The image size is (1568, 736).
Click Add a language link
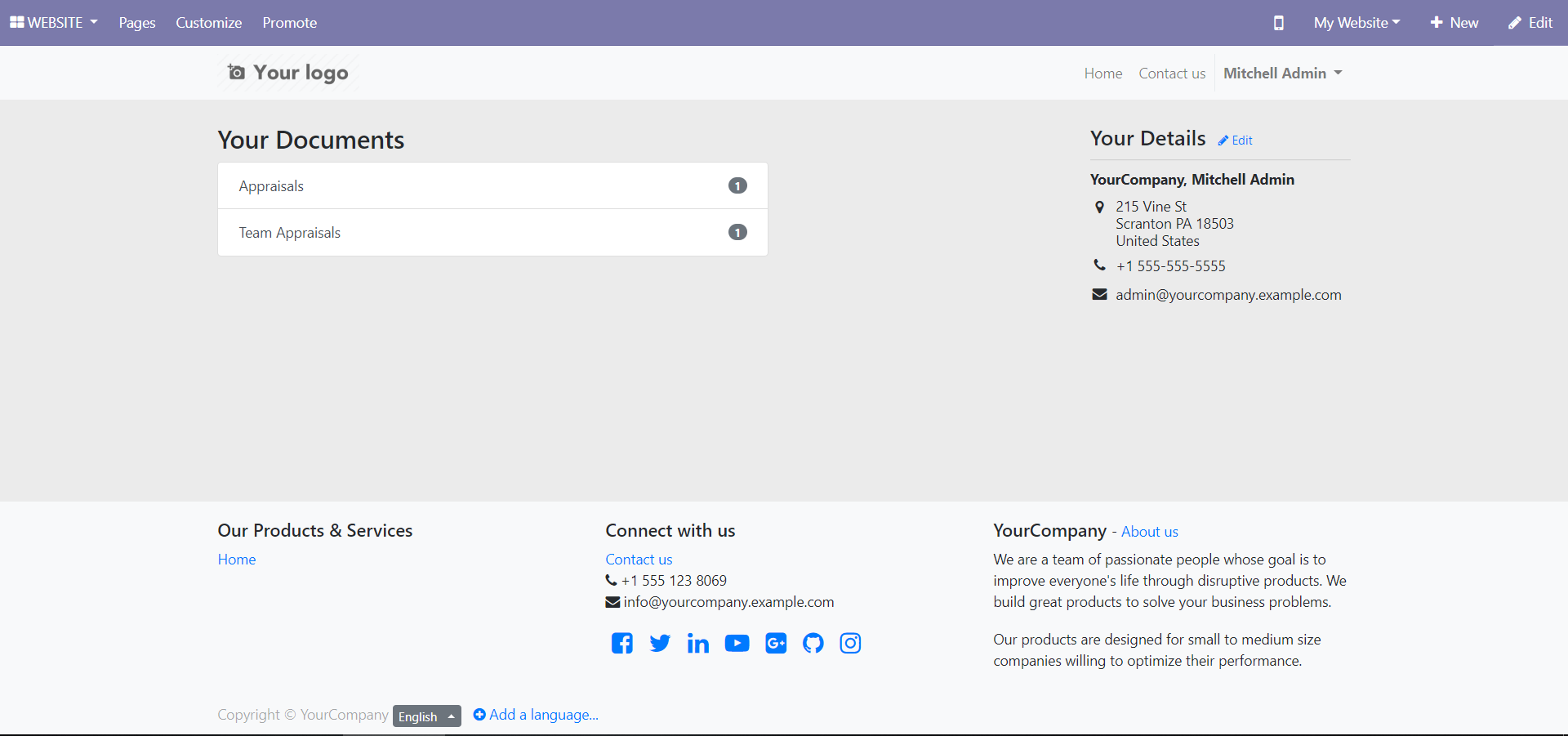tap(537, 715)
